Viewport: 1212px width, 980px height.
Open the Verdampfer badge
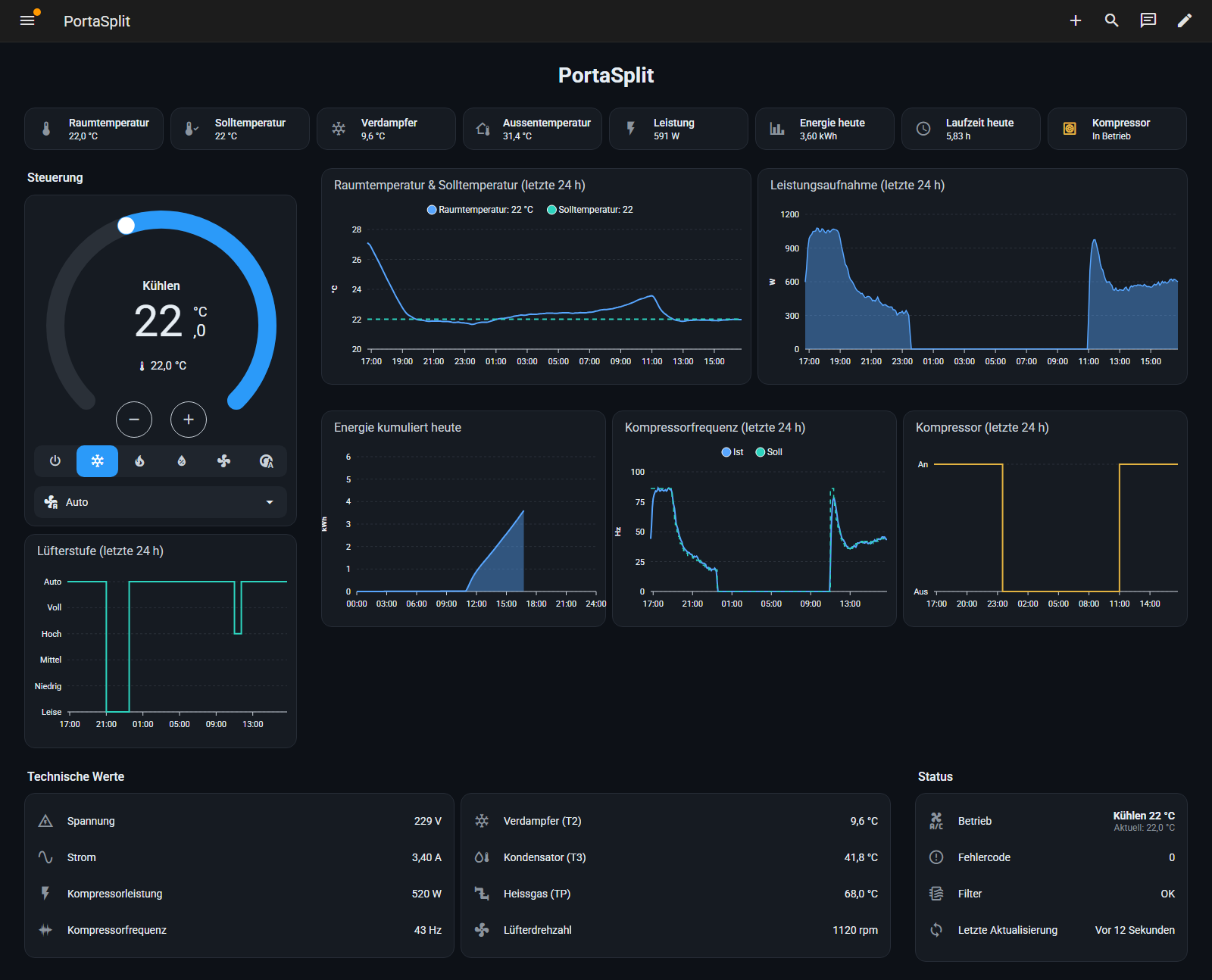point(386,129)
